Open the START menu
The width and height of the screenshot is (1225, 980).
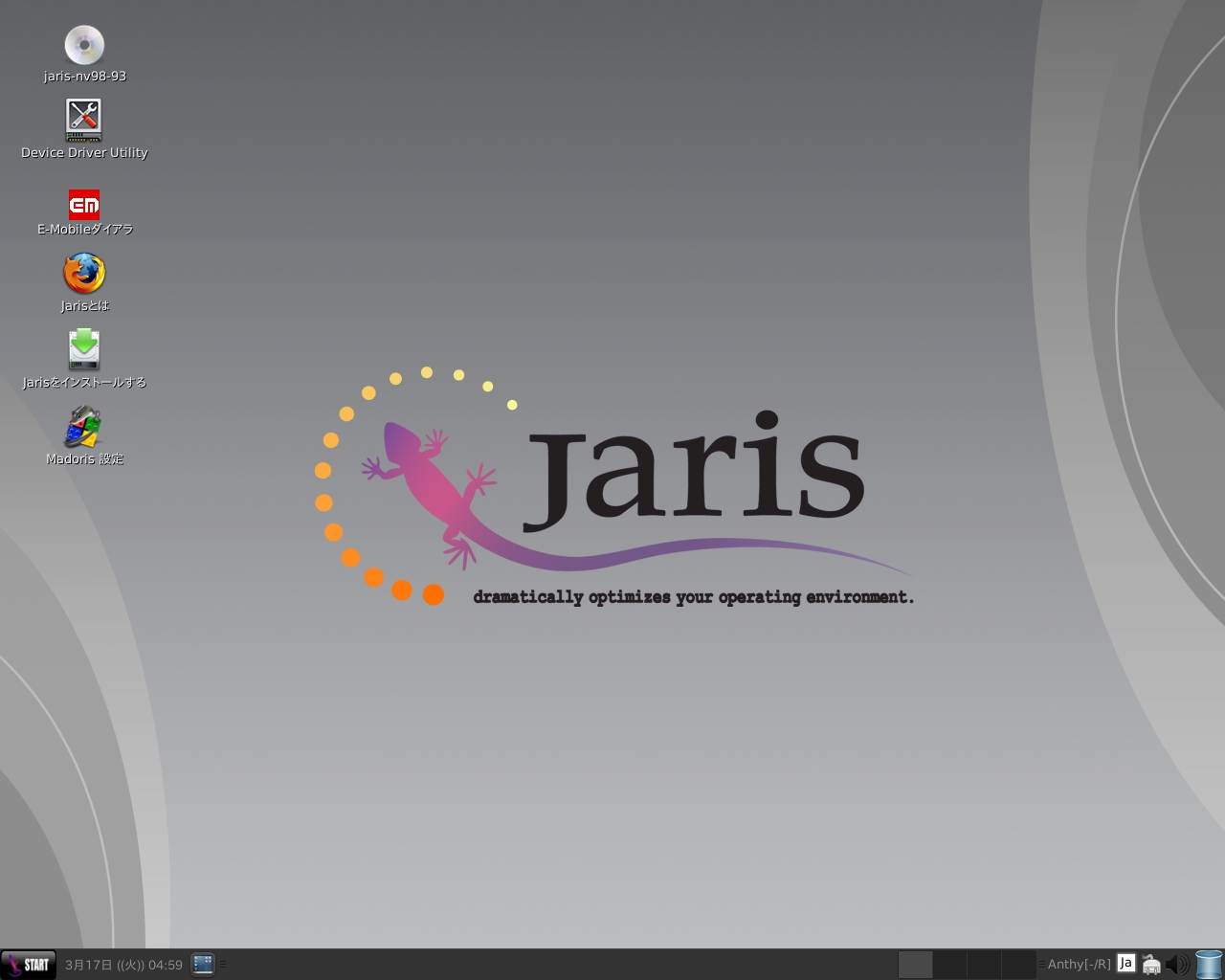tap(28, 964)
